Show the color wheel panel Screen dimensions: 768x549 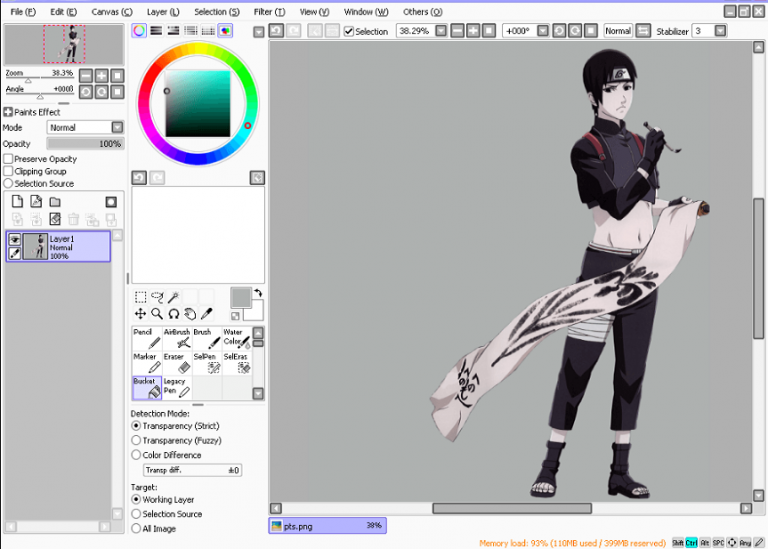coord(139,31)
